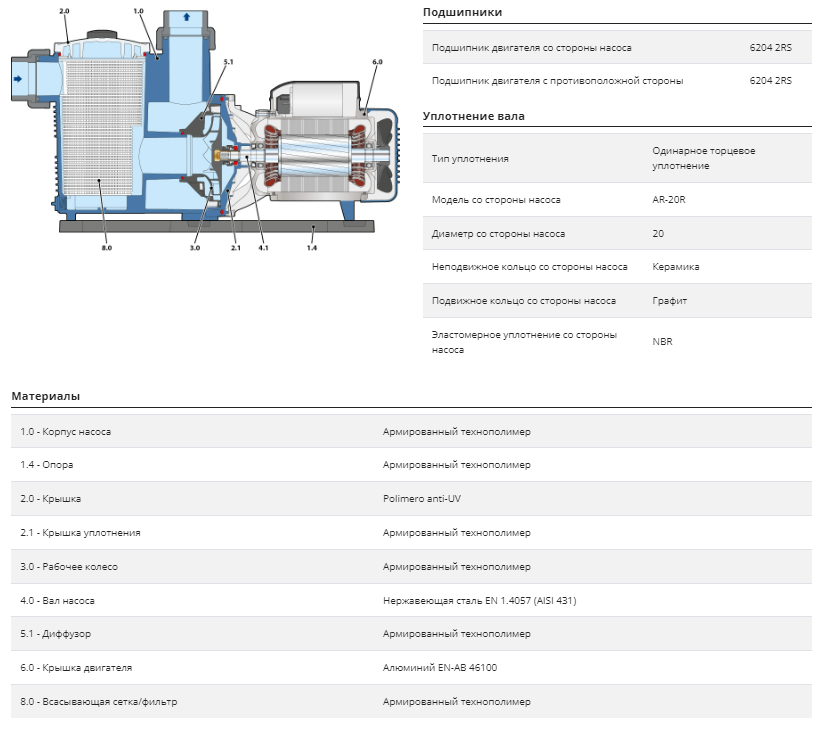Click '2.0 - Крышка' row
Image resolution: width=823 pixels, height=732 pixels.
tap(412, 499)
